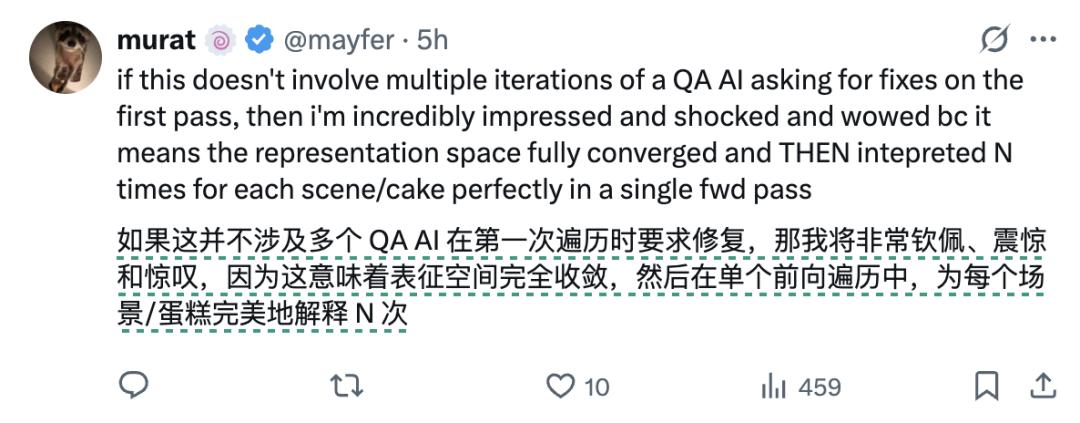Open the three-dot more options menu
This screenshot has width=1080, height=423.
1043,40
